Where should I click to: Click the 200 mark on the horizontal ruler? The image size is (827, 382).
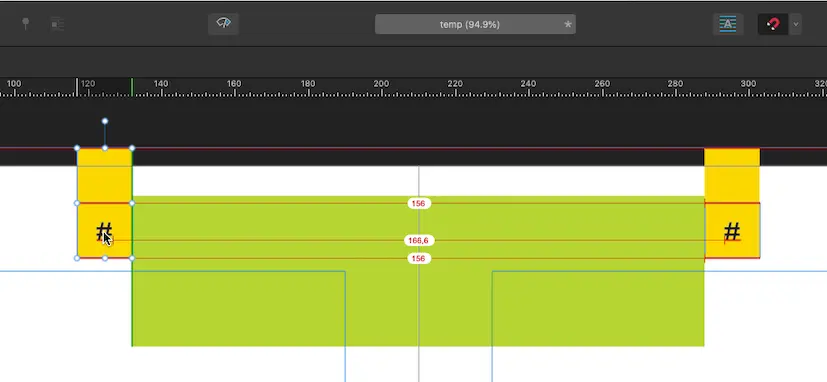(x=381, y=84)
